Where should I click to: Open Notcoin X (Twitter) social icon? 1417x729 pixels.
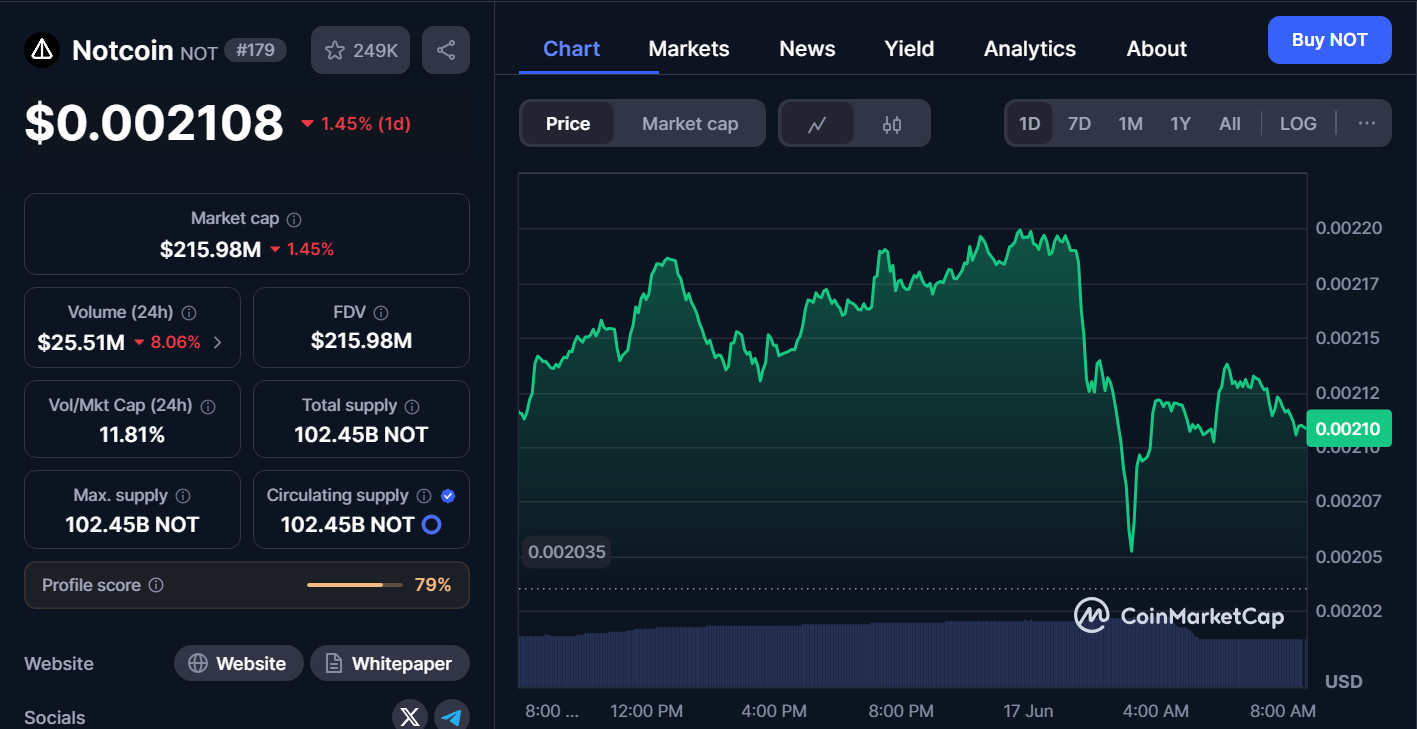409,717
